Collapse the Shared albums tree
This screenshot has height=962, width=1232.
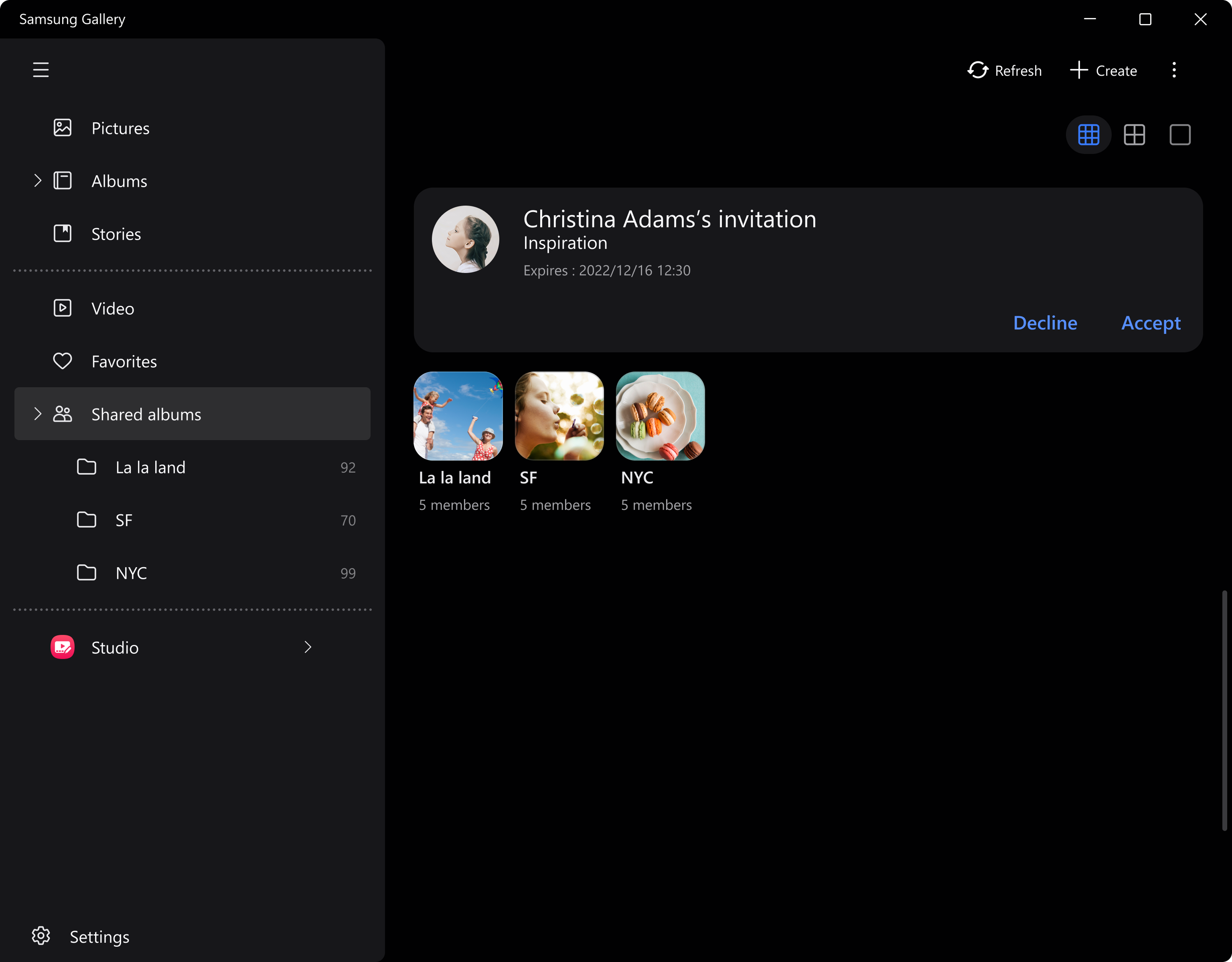point(37,414)
